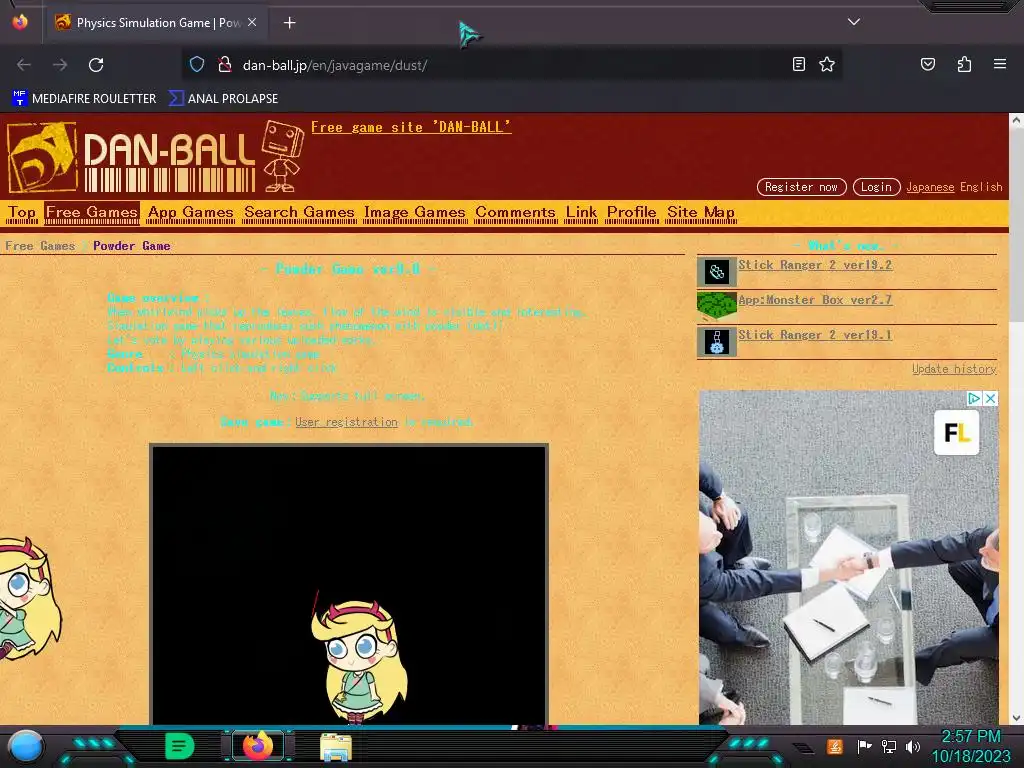This screenshot has height=768, width=1024.
Task: Open the Update history link
Action: coord(954,369)
